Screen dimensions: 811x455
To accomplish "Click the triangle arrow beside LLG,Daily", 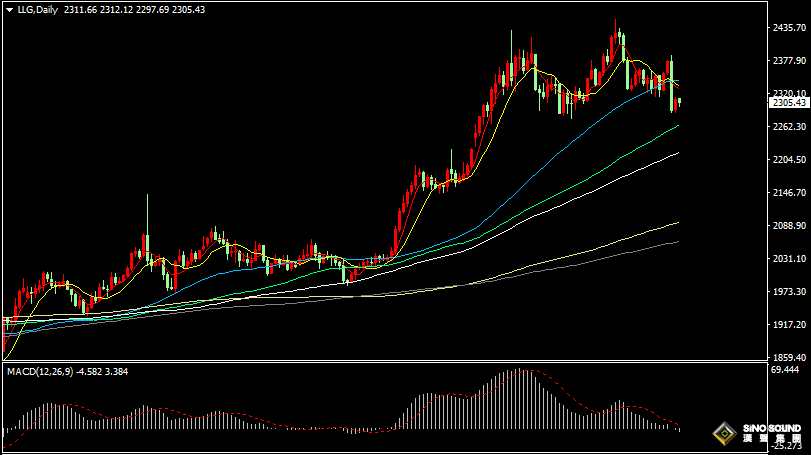I will click(8, 9).
